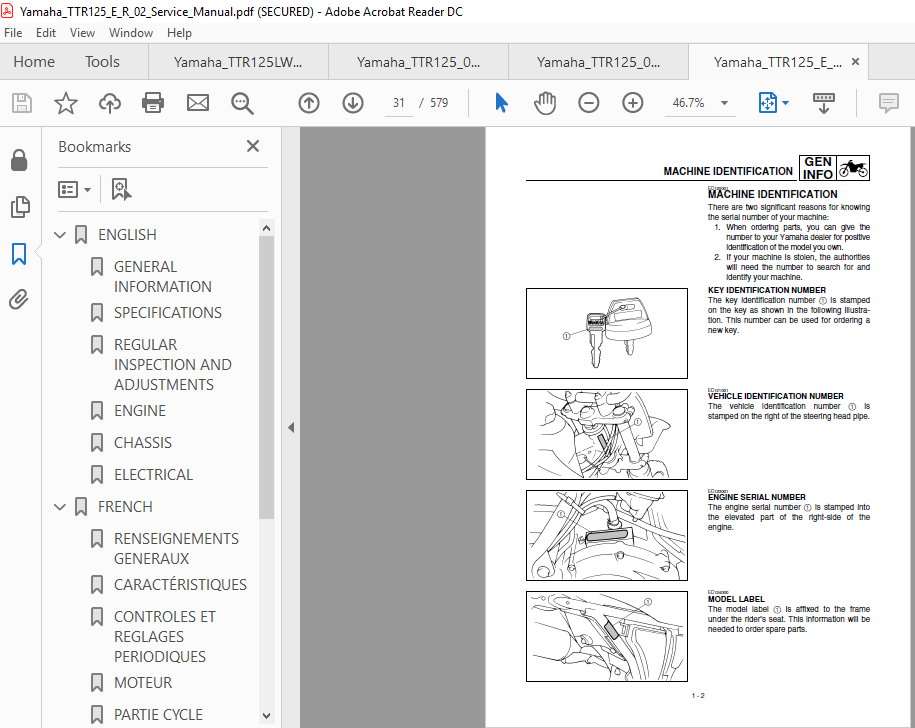Click the zoom percentage field 46.7%

click(689, 103)
